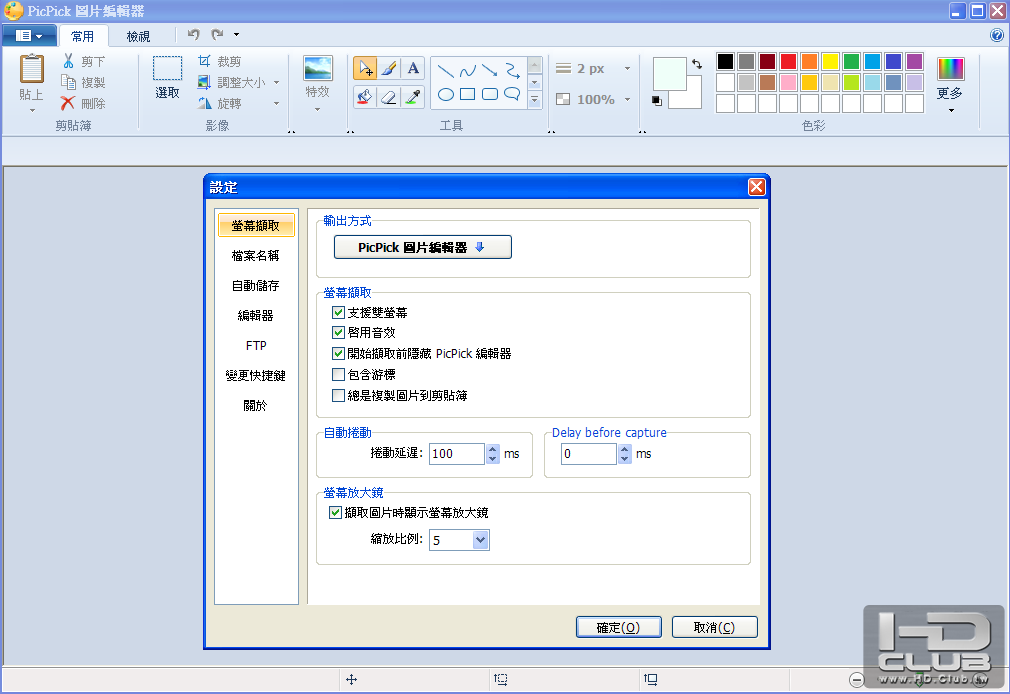Uncheck 支援雙螢幕 checkbox
Viewport: 1010px width, 694px height.
tap(338, 313)
